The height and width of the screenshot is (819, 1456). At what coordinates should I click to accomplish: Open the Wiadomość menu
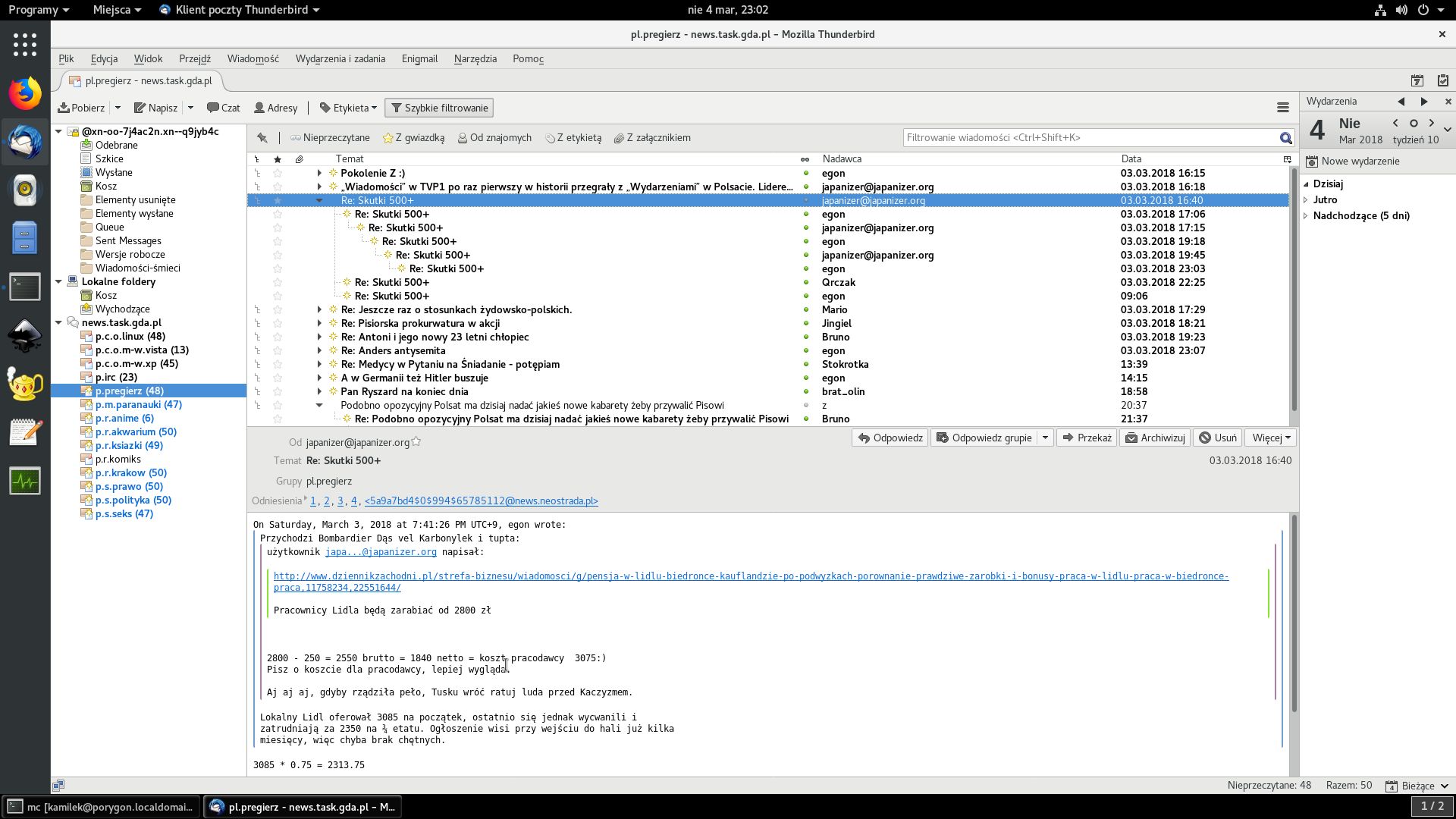click(253, 58)
